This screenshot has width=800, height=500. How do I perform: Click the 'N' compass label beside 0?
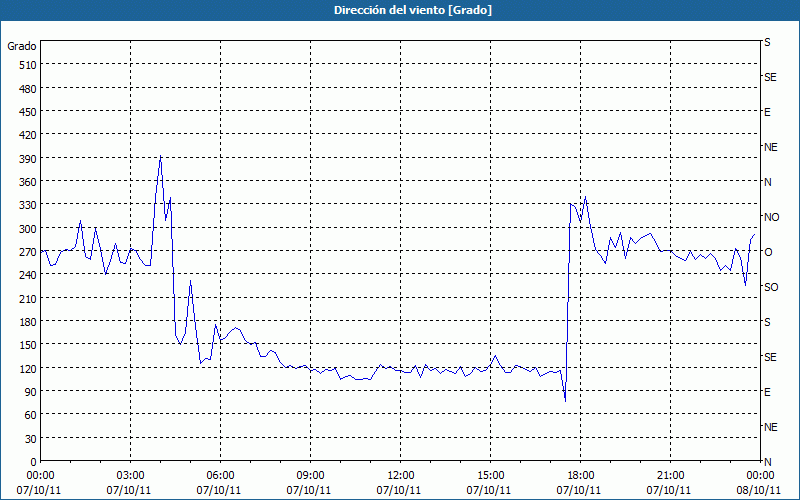[768, 462]
